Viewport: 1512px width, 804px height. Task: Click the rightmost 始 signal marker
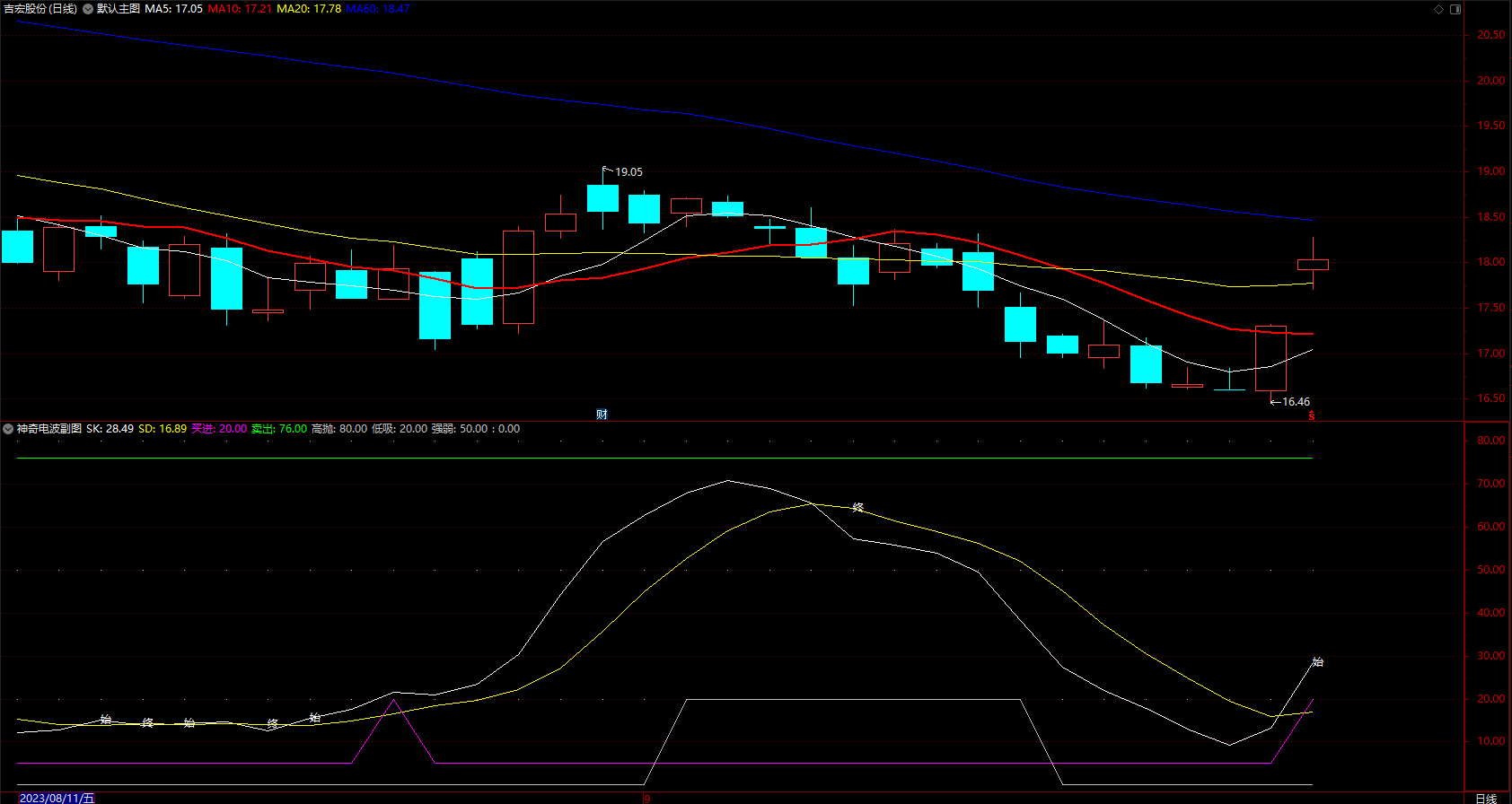click(x=1317, y=662)
